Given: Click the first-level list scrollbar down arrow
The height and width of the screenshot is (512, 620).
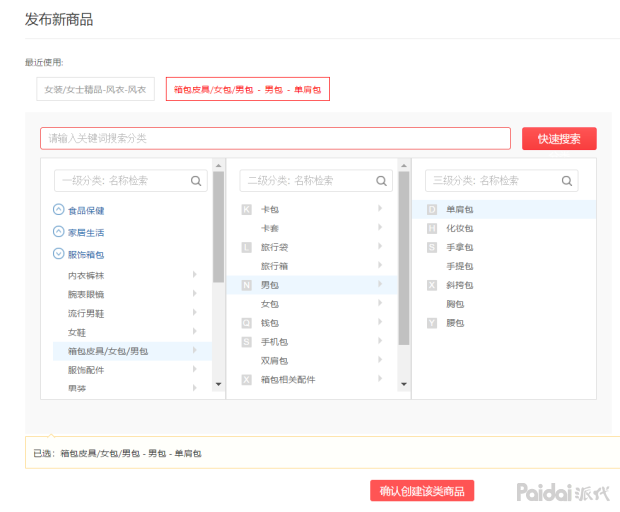Looking at the screenshot, I should pyautogui.click(x=218, y=384).
